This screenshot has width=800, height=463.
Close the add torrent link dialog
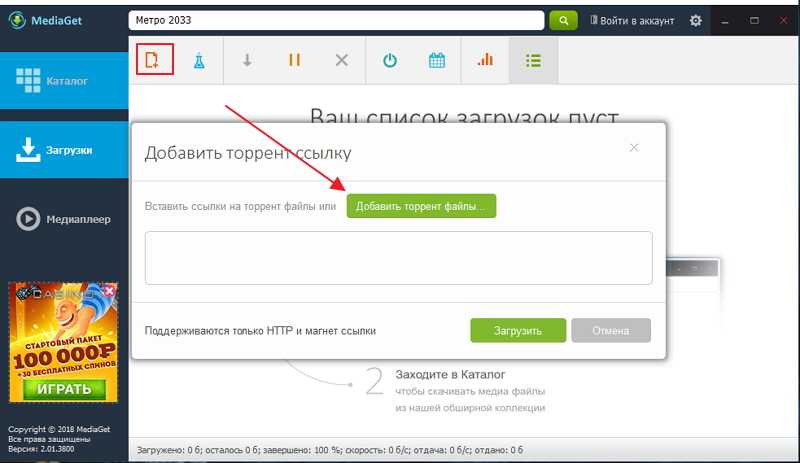pyautogui.click(x=634, y=148)
